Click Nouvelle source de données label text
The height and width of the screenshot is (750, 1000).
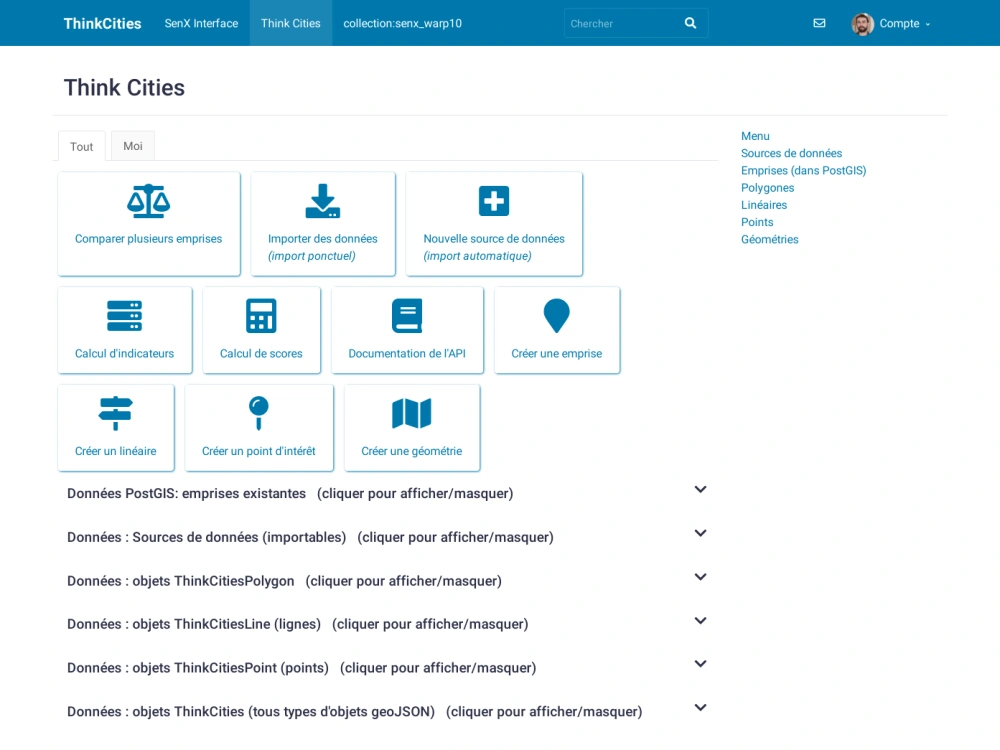[x=494, y=239]
